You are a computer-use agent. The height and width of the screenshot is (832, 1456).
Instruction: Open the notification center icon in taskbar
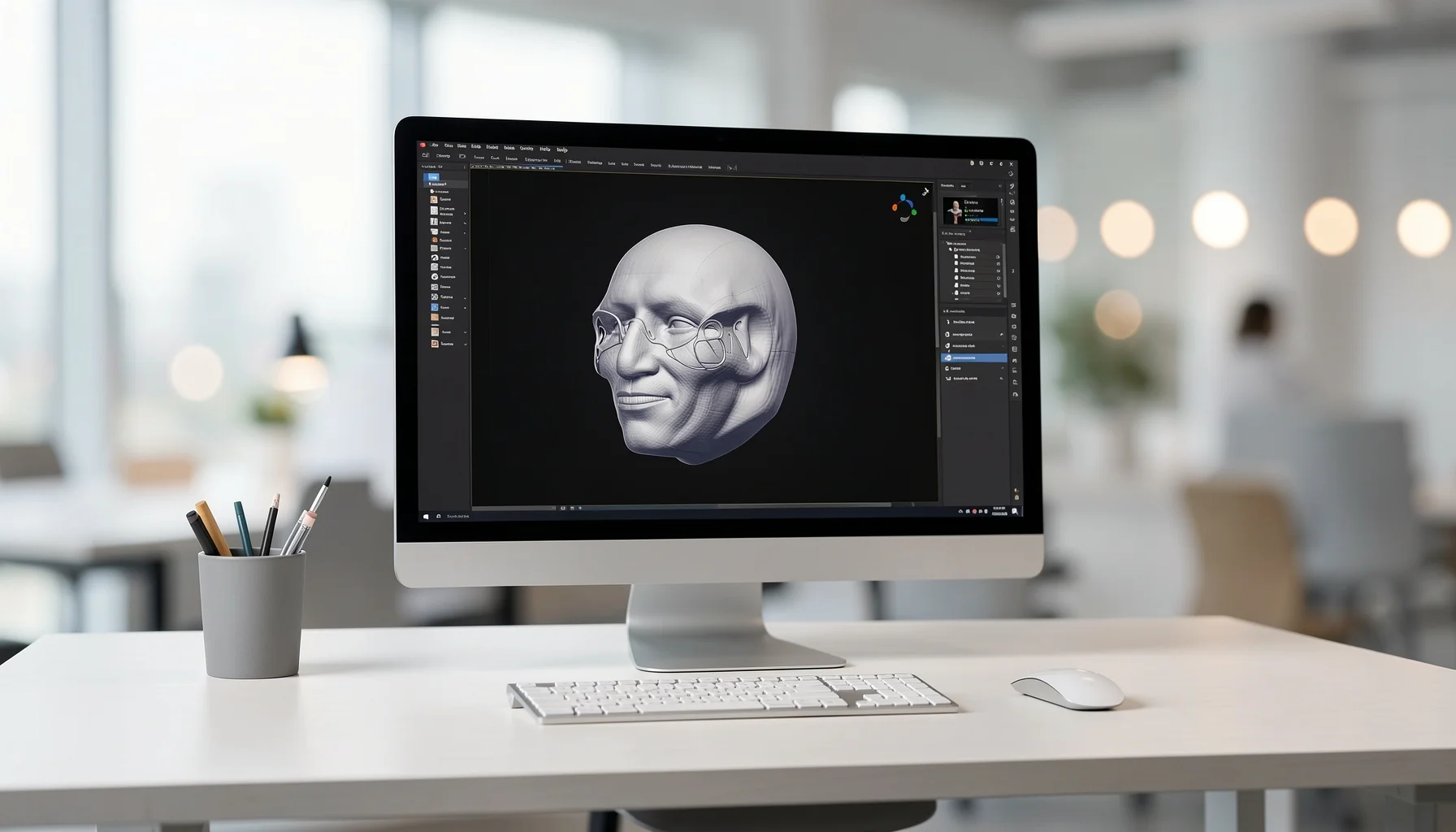pos(1016,512)
